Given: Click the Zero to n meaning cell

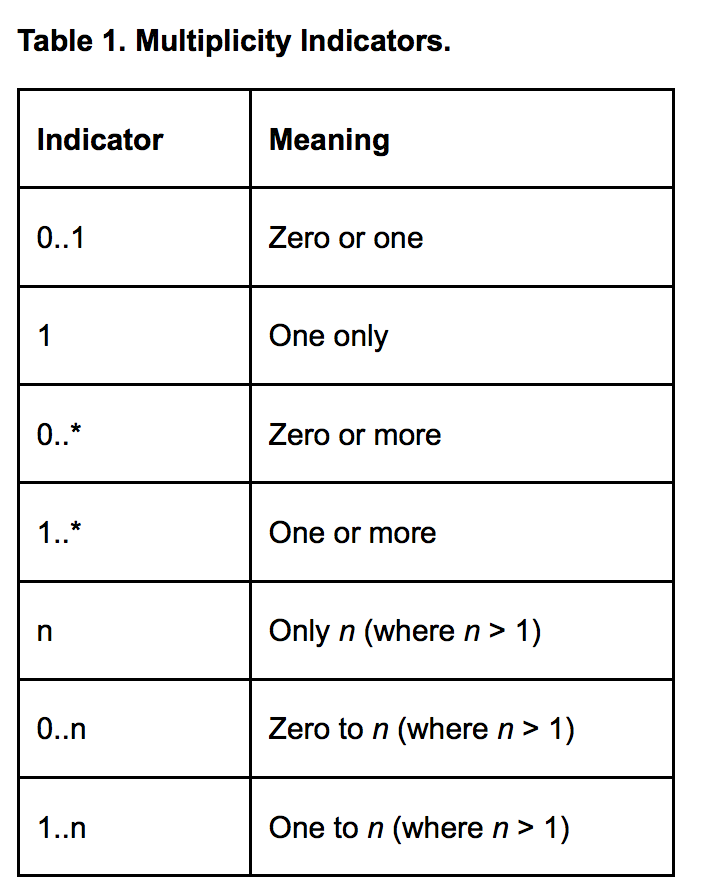Looking at the screenshot, I should [461, 729].
